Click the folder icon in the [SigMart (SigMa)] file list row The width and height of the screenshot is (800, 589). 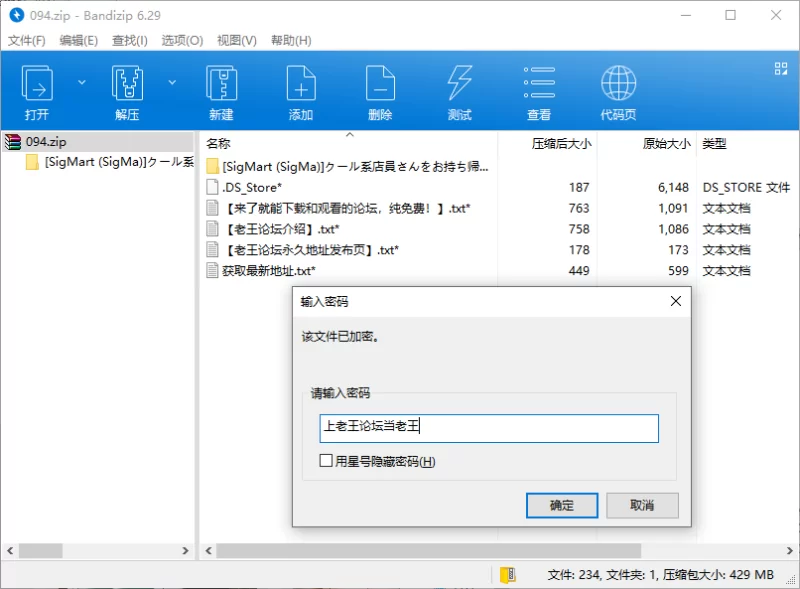pyautogui.click(x=213, y=166)
